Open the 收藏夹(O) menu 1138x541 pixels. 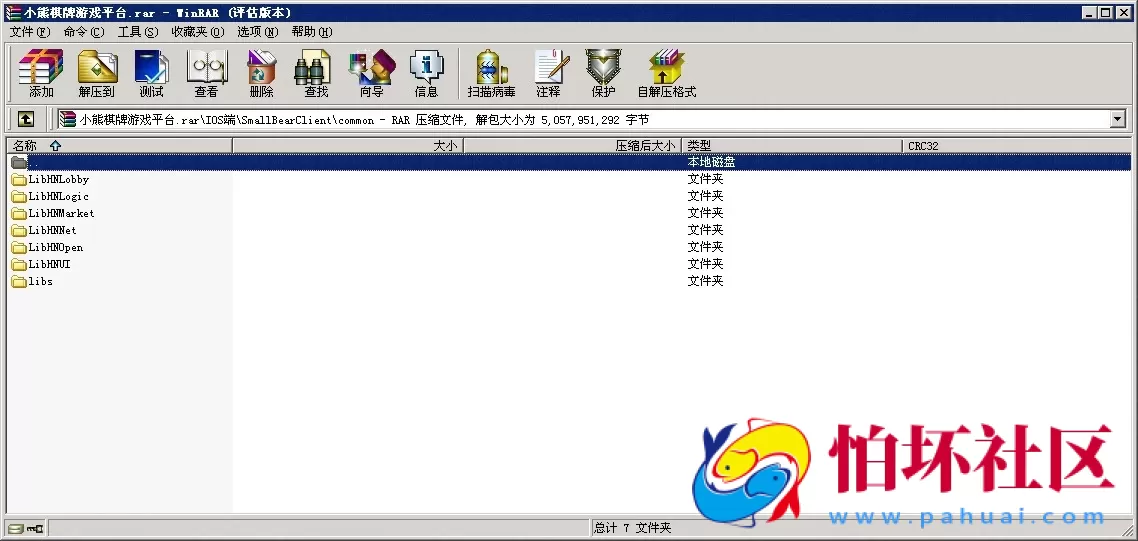tap(197, 32)
